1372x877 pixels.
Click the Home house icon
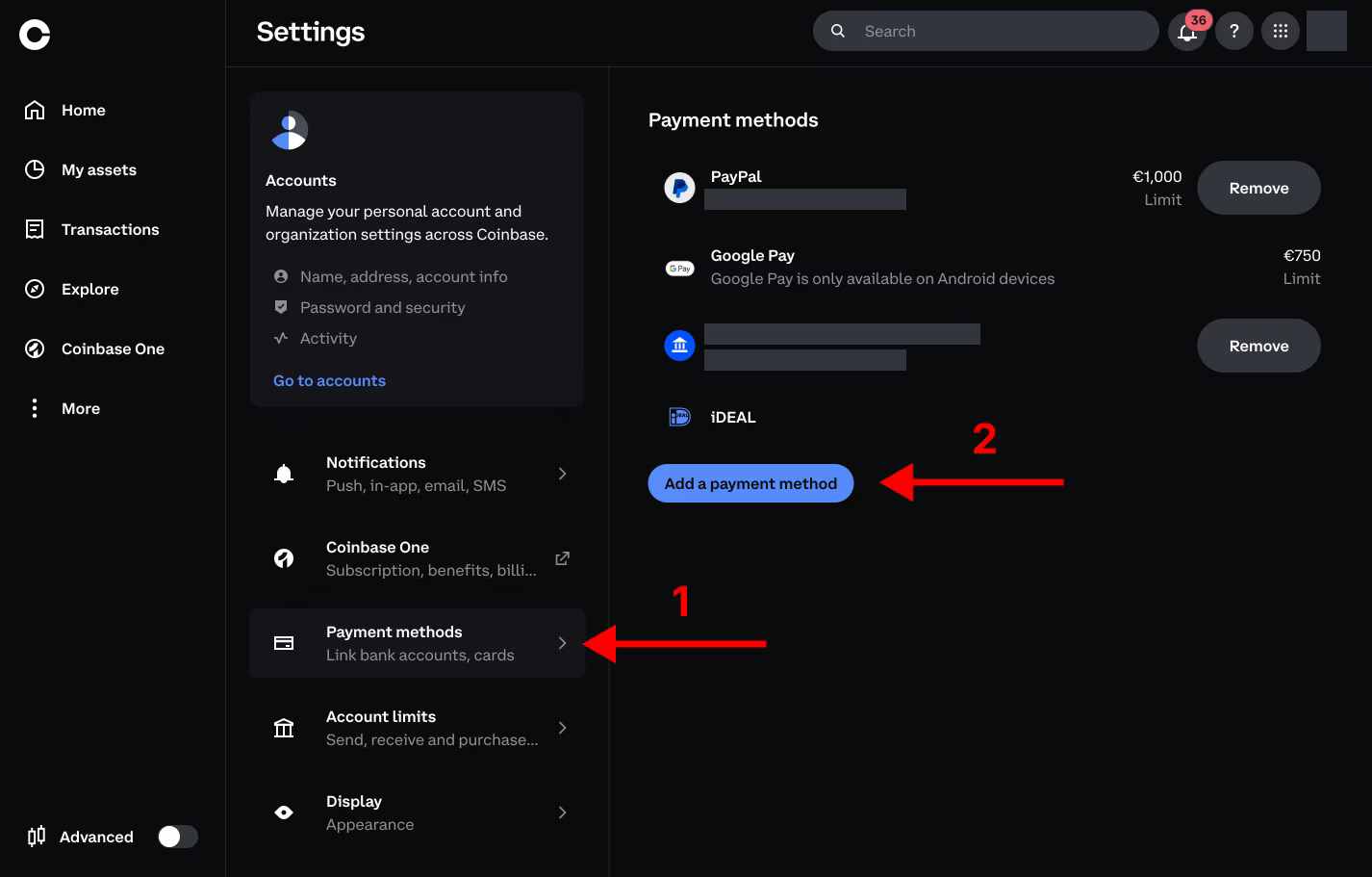(x=35, y=110)
